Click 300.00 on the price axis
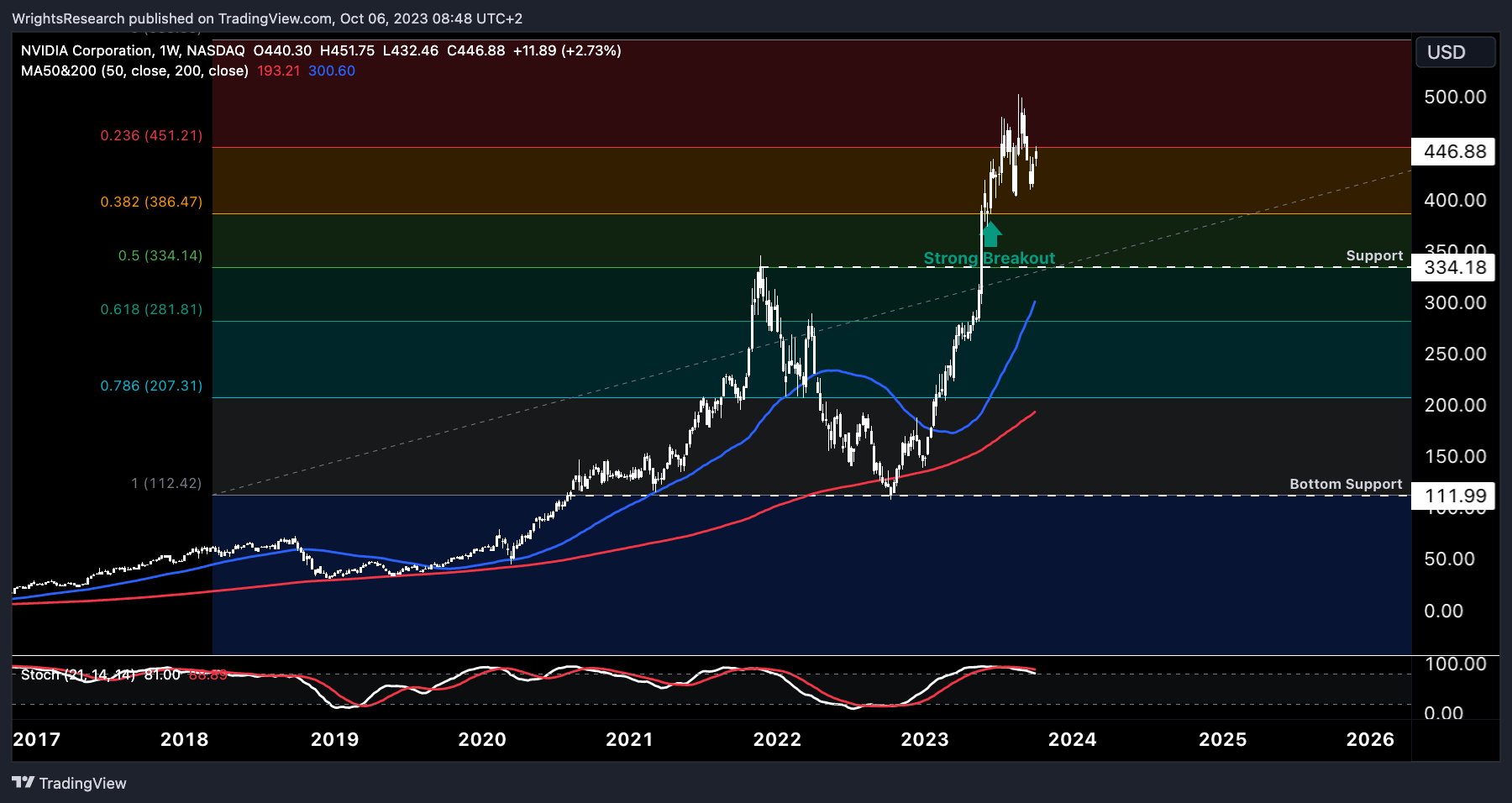The width and height of the screenshot is (1512, 803). tap(1455, 302)
